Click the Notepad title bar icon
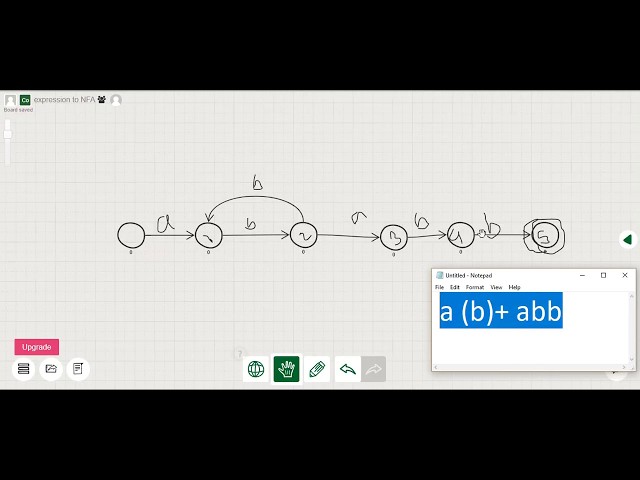Image resolution: width=640 pixels, height=480 pixels. (440, 276)
